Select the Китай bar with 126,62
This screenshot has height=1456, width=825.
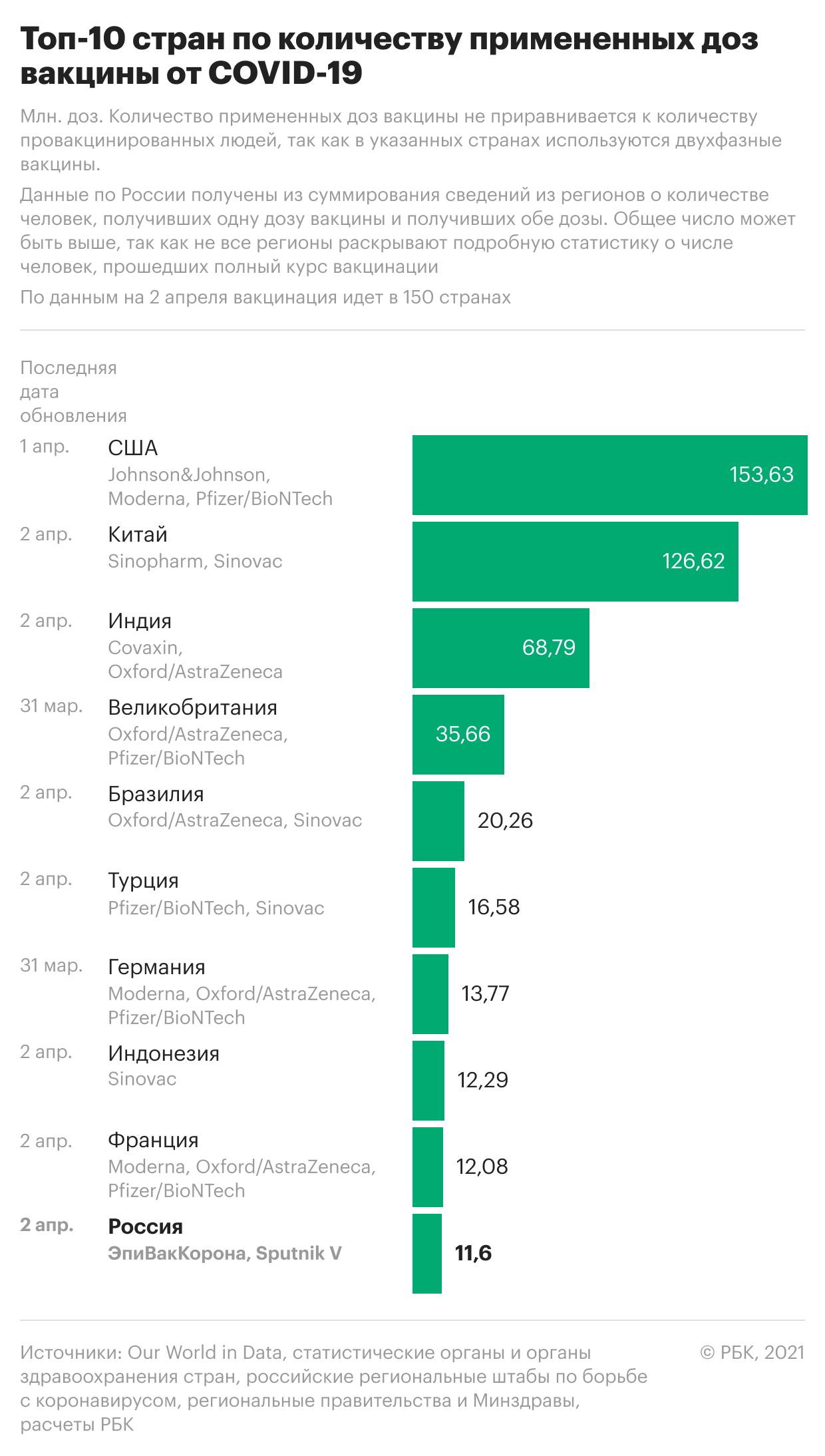[576, 562]
